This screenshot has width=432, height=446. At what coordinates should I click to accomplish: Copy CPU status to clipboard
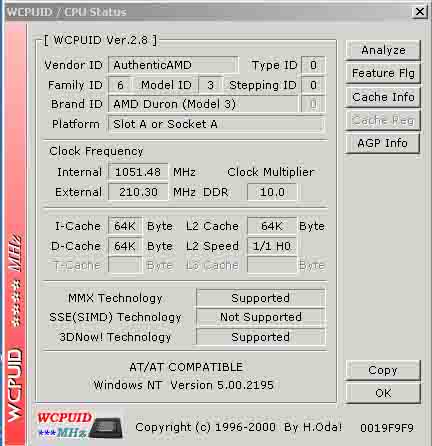tap(383, 370)
